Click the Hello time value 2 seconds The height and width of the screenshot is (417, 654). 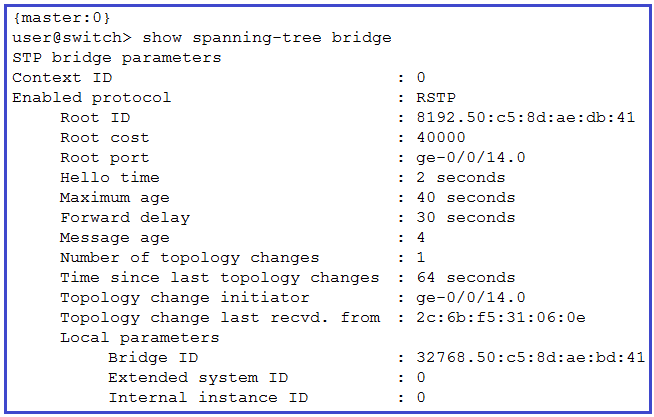pyautogui.click(x=461, y=177)
